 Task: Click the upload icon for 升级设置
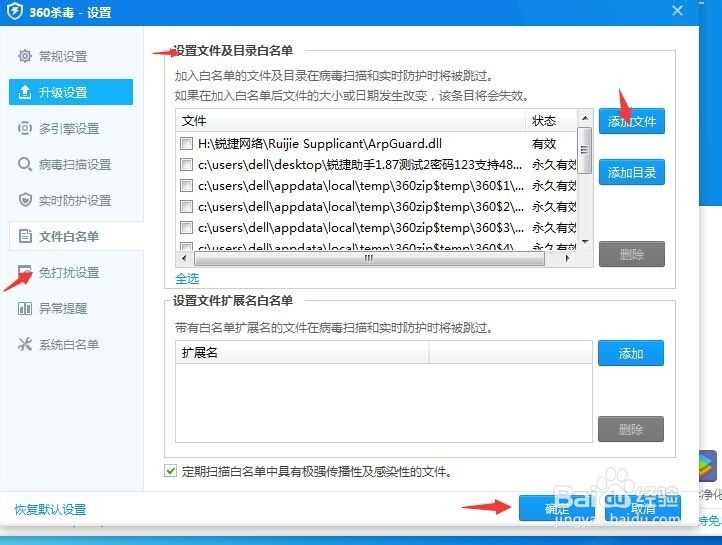coord(25,92)
